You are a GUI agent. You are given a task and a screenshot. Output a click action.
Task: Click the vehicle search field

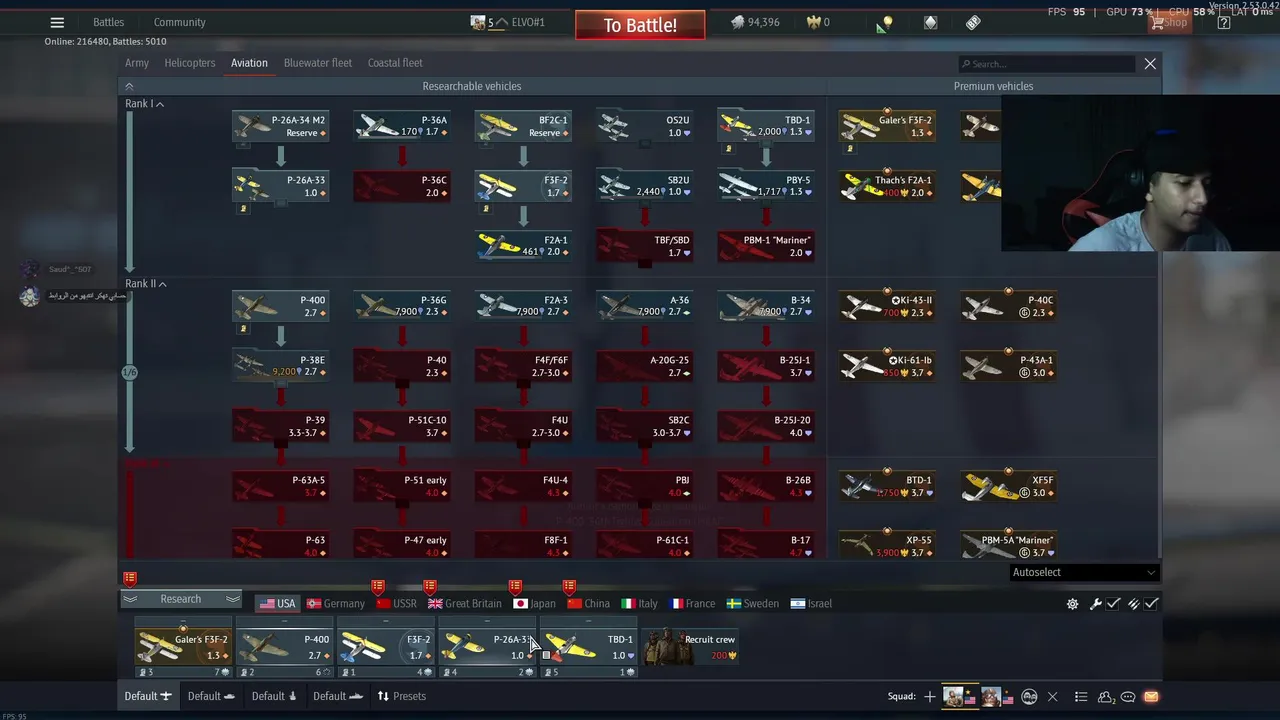1047,64
